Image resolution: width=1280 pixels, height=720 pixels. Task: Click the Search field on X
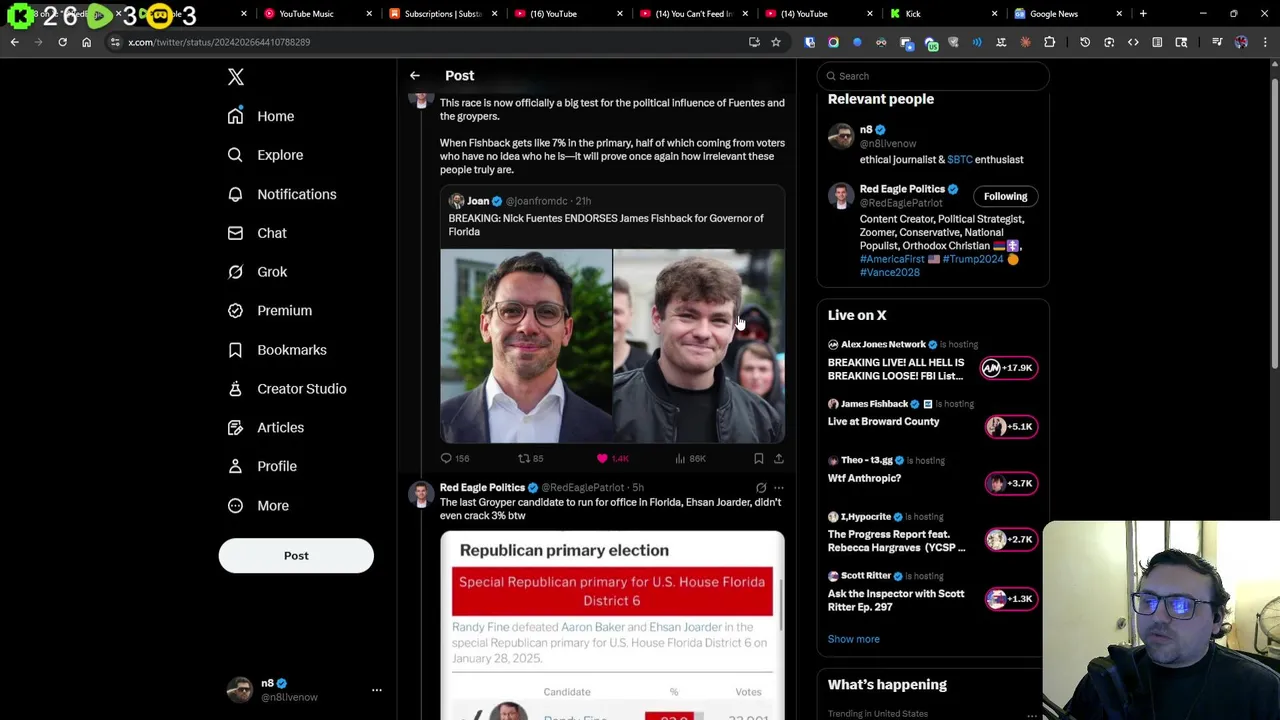(x=932, y=76)
